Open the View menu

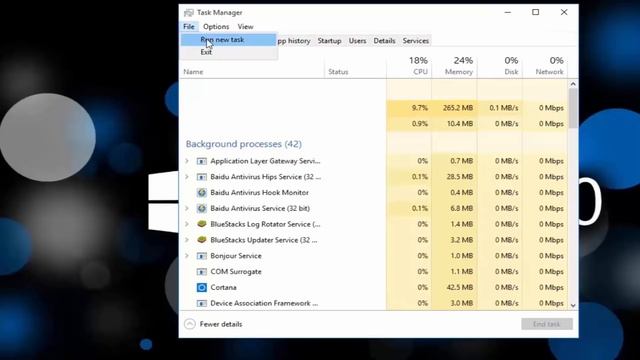[x=245, y=27]
